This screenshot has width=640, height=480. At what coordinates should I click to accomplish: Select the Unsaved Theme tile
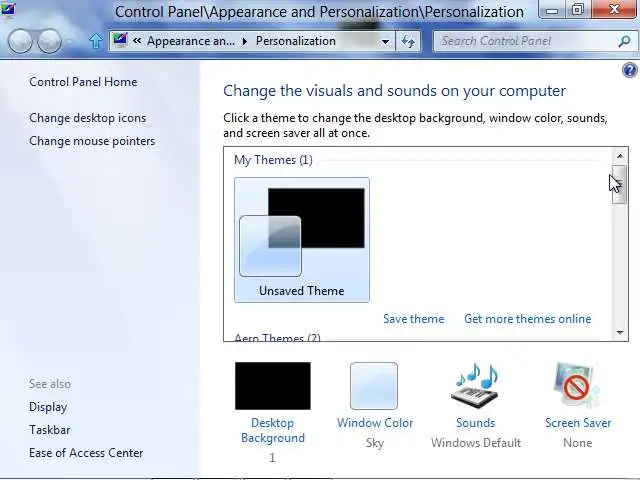[302, 240]
